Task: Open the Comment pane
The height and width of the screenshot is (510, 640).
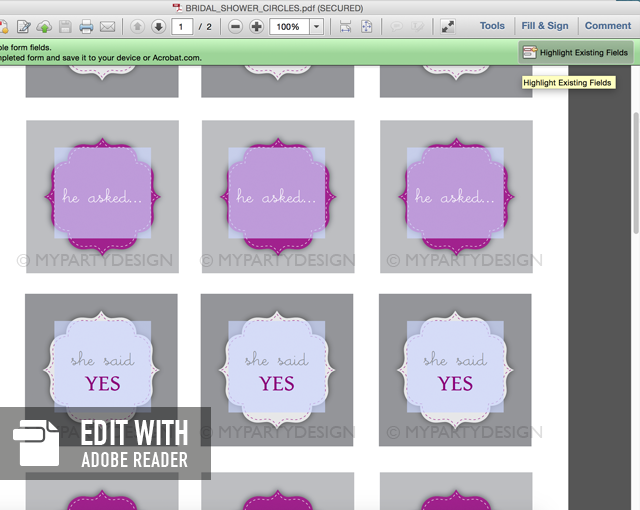Action: [608, 26]
